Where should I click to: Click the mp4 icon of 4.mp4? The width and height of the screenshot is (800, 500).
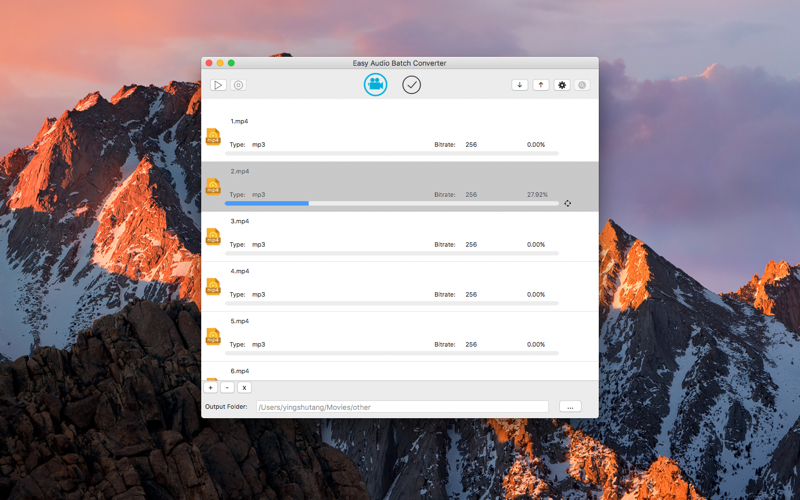point(213,287)
